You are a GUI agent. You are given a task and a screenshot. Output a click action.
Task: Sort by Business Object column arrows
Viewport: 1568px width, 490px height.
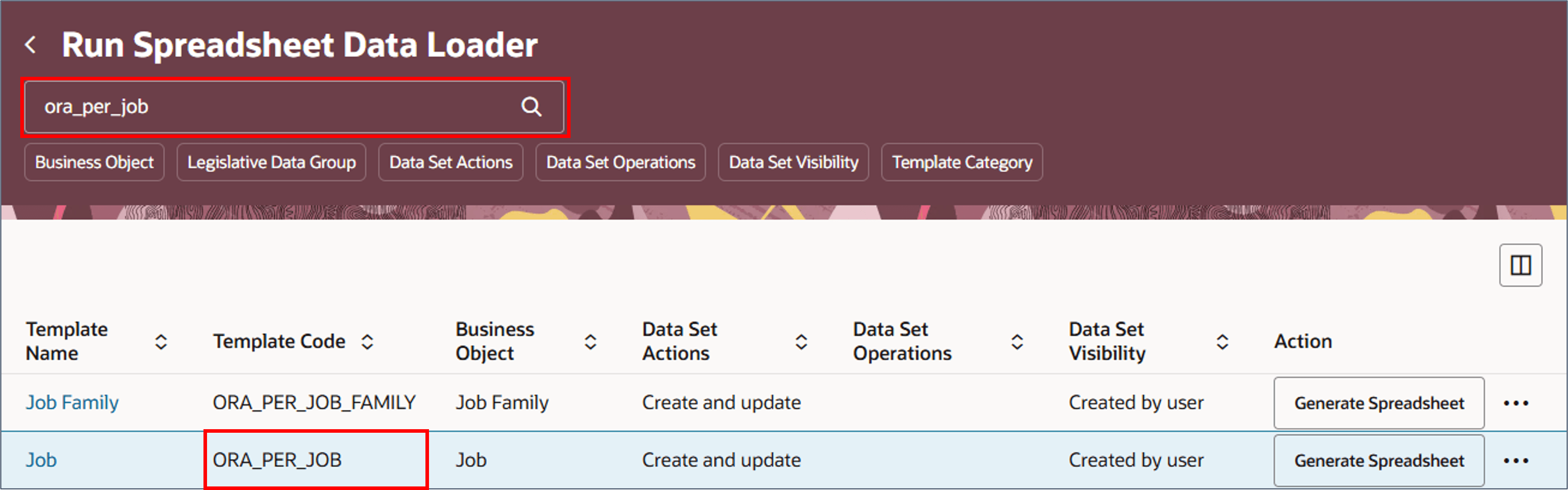coord(590,341)
